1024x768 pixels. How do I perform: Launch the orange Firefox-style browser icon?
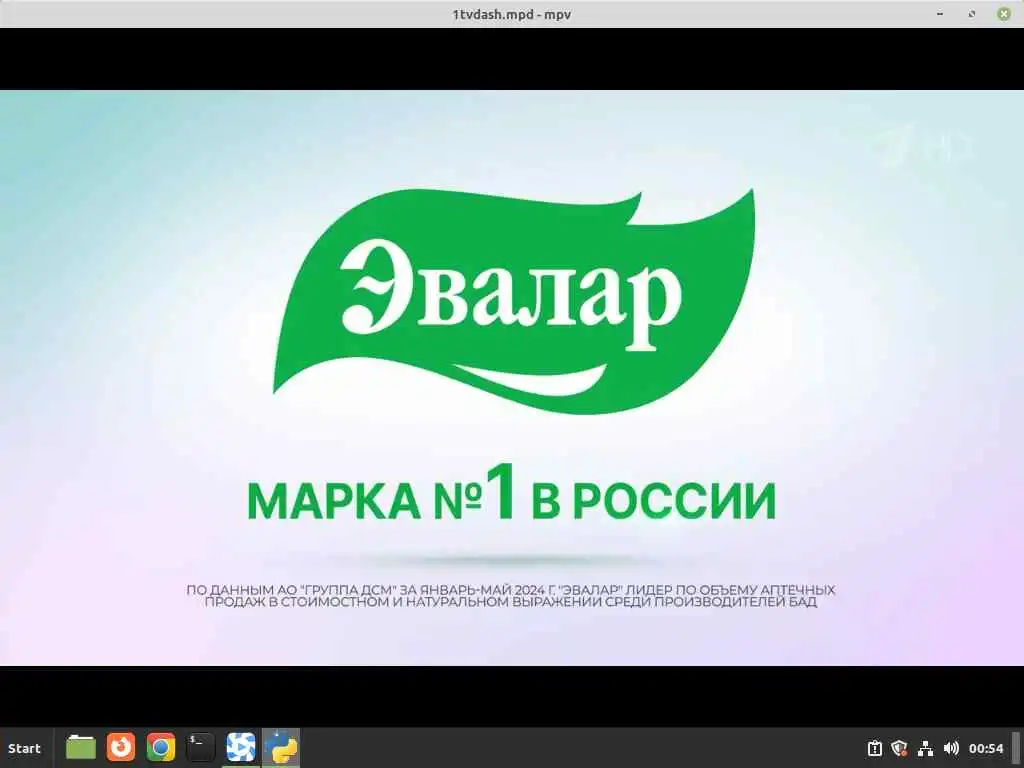[x=121, y=748]
